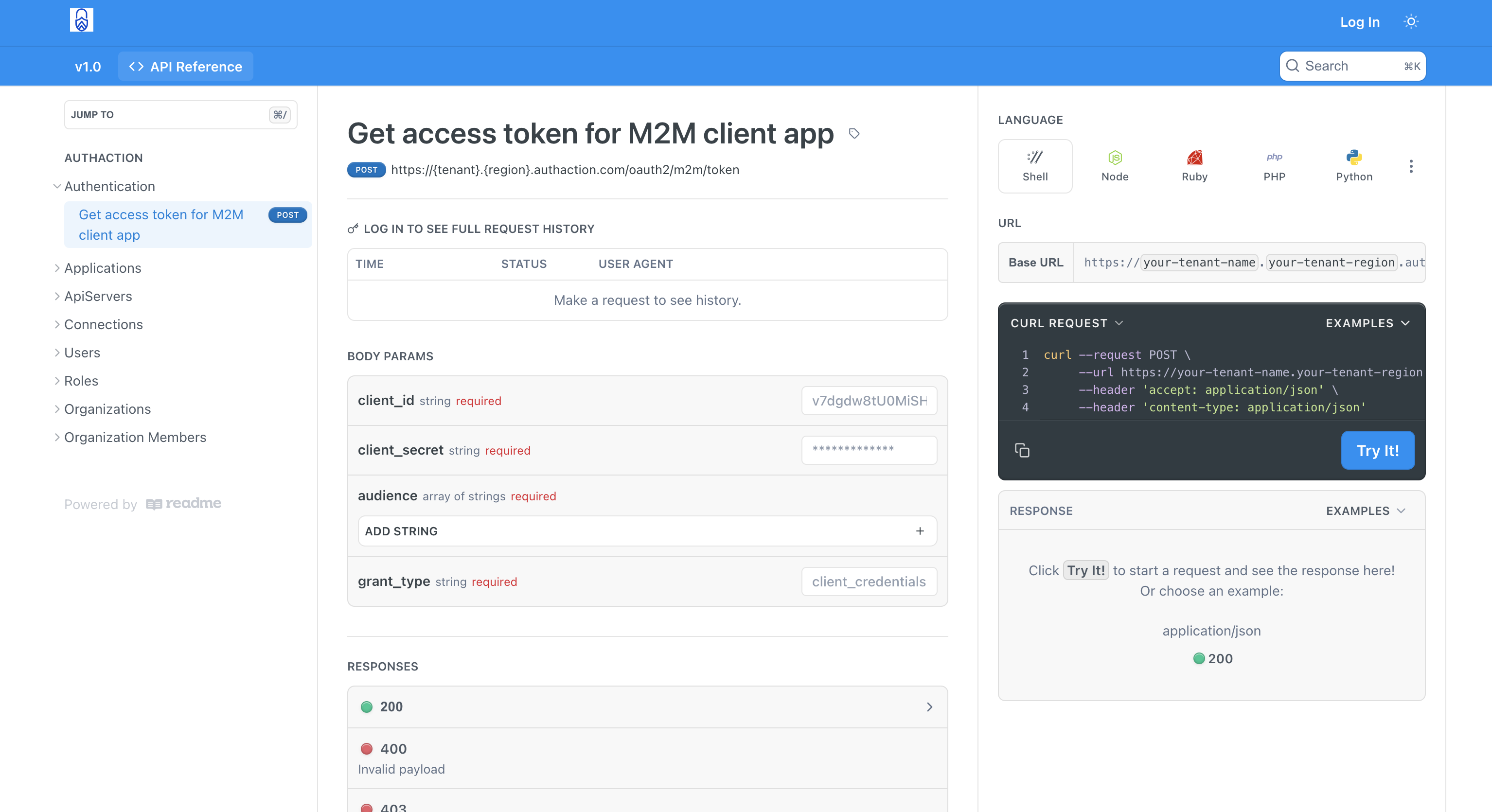Click the USER AGENT column header
The width and height of the screenshot is (1492, 812).
[x=636, y=264]
